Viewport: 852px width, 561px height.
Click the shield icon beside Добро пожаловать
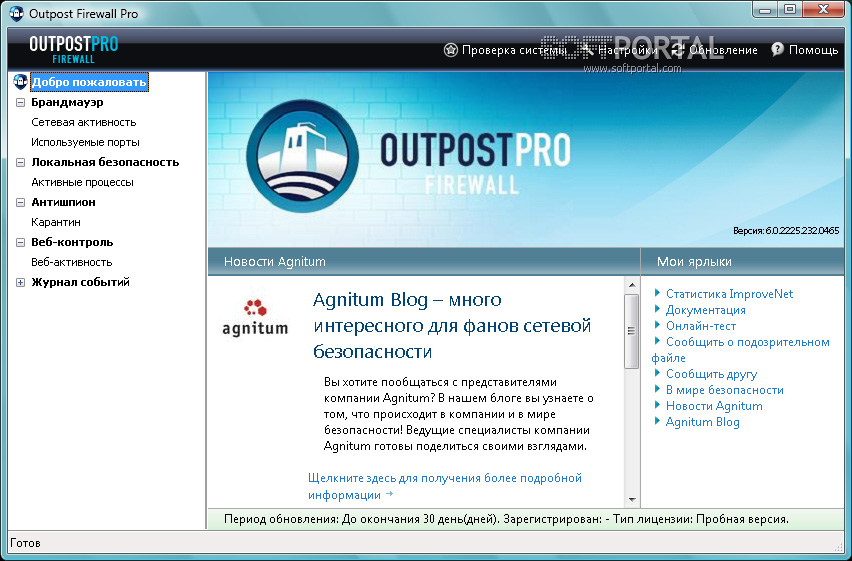pos(20,82)
